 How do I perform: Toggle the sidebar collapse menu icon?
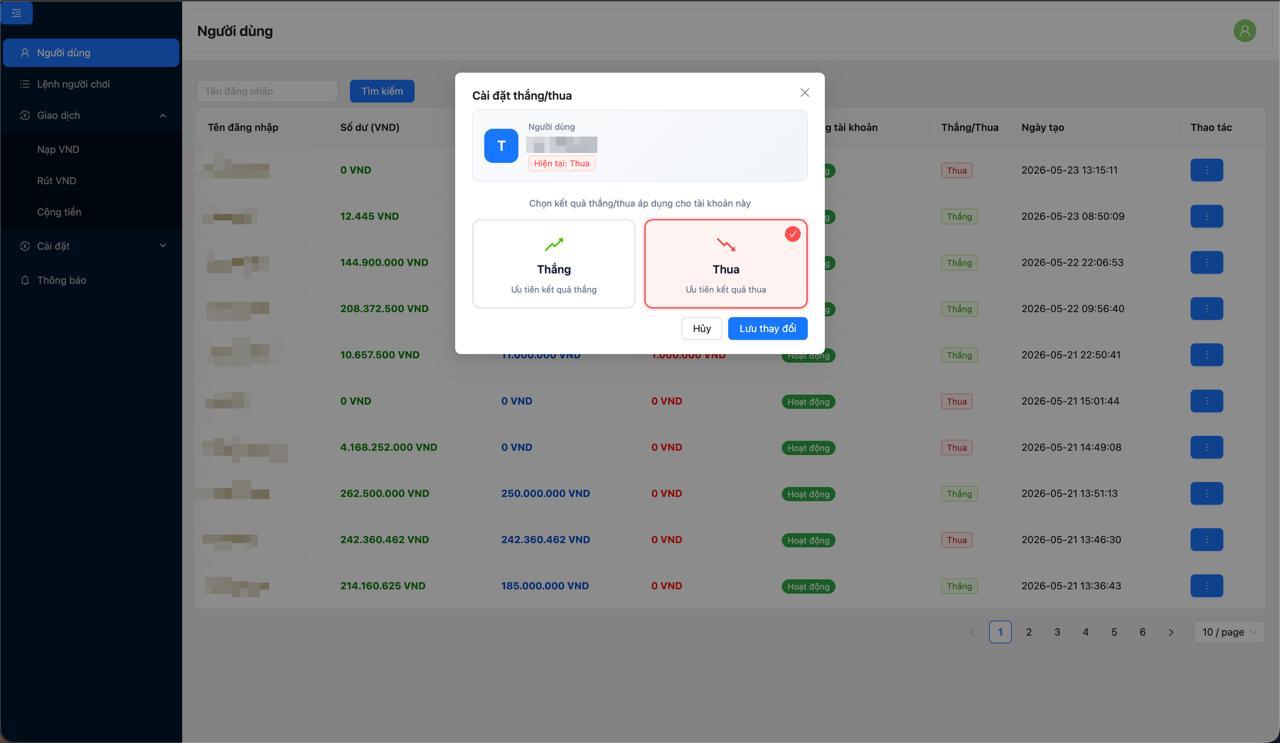click(16, 13)
